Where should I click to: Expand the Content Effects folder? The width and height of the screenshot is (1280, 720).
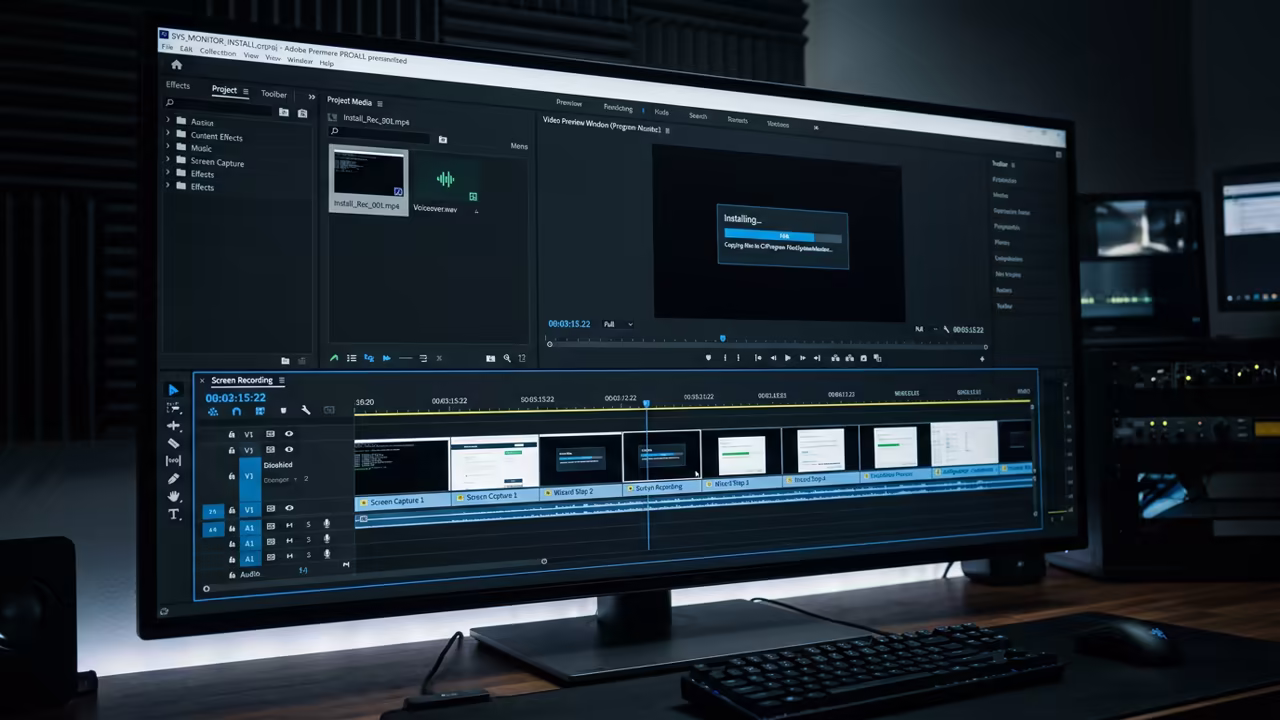click(168, 134)
